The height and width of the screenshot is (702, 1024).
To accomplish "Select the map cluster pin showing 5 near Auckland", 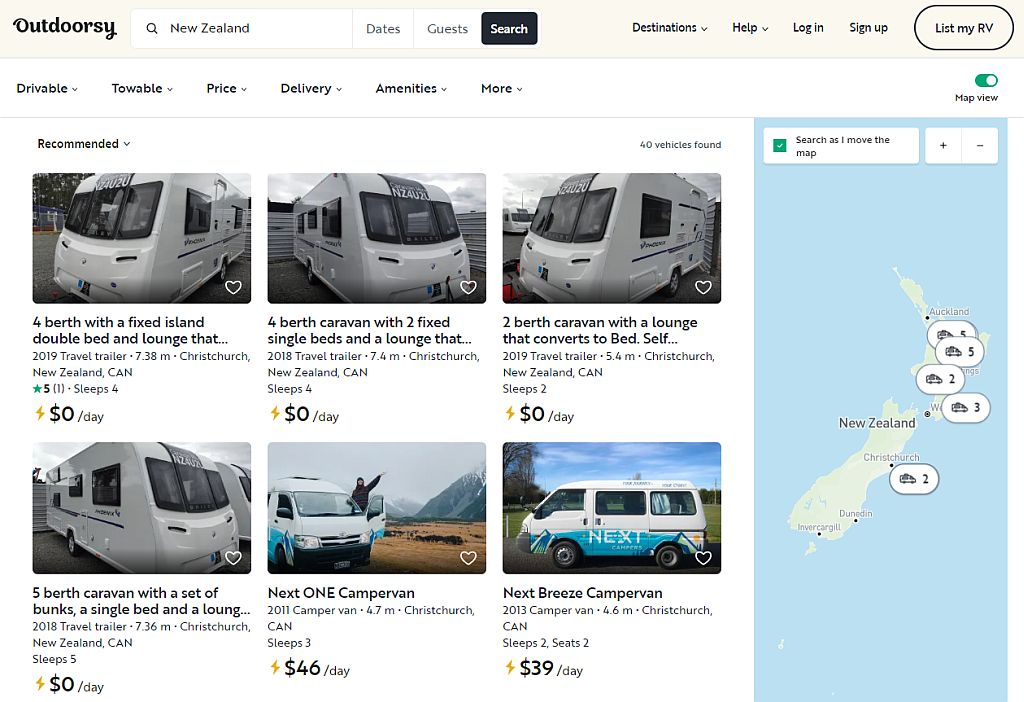I will 951,335.
